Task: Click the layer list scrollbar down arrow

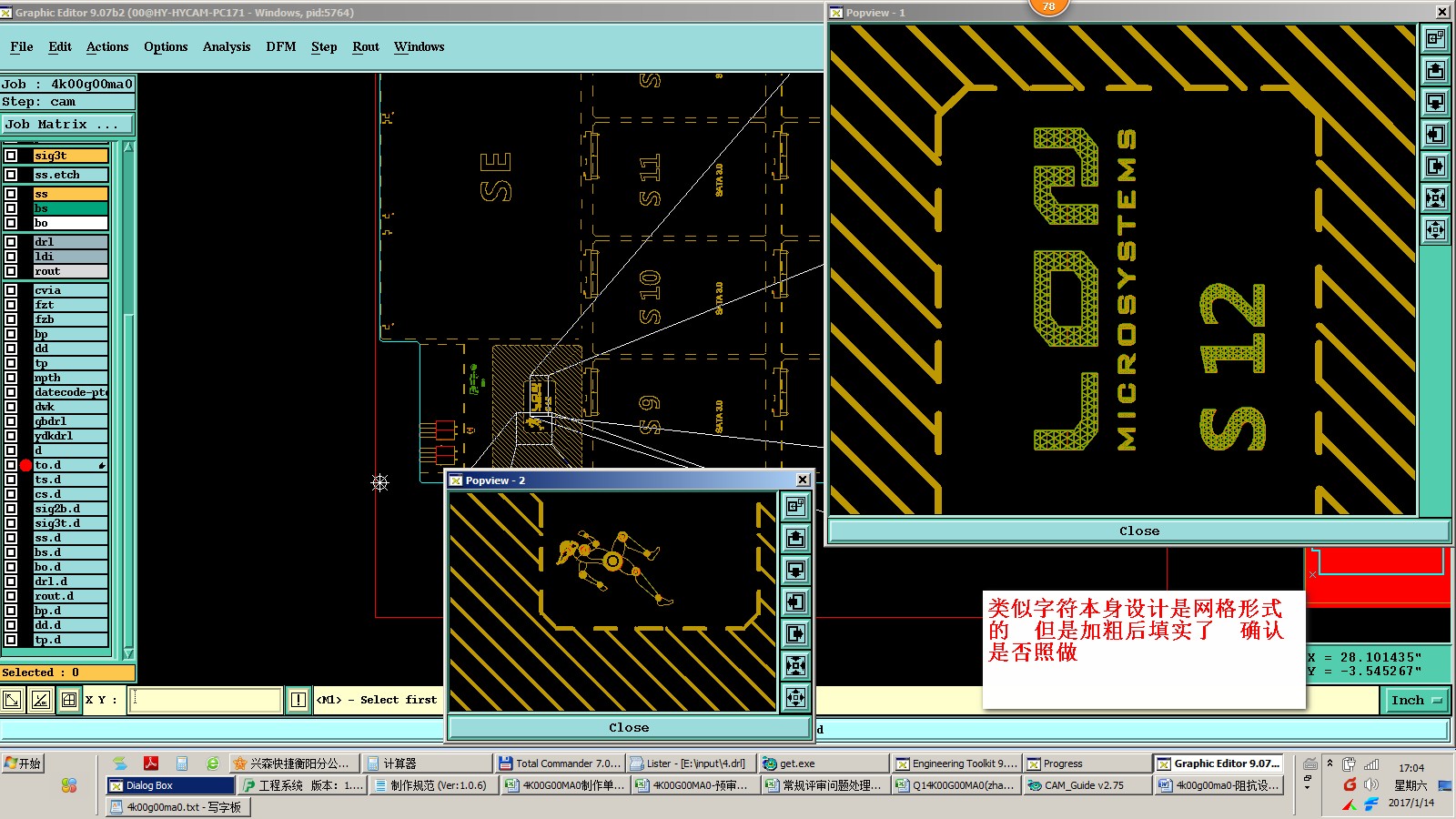Action: click(x=128, y=653)
